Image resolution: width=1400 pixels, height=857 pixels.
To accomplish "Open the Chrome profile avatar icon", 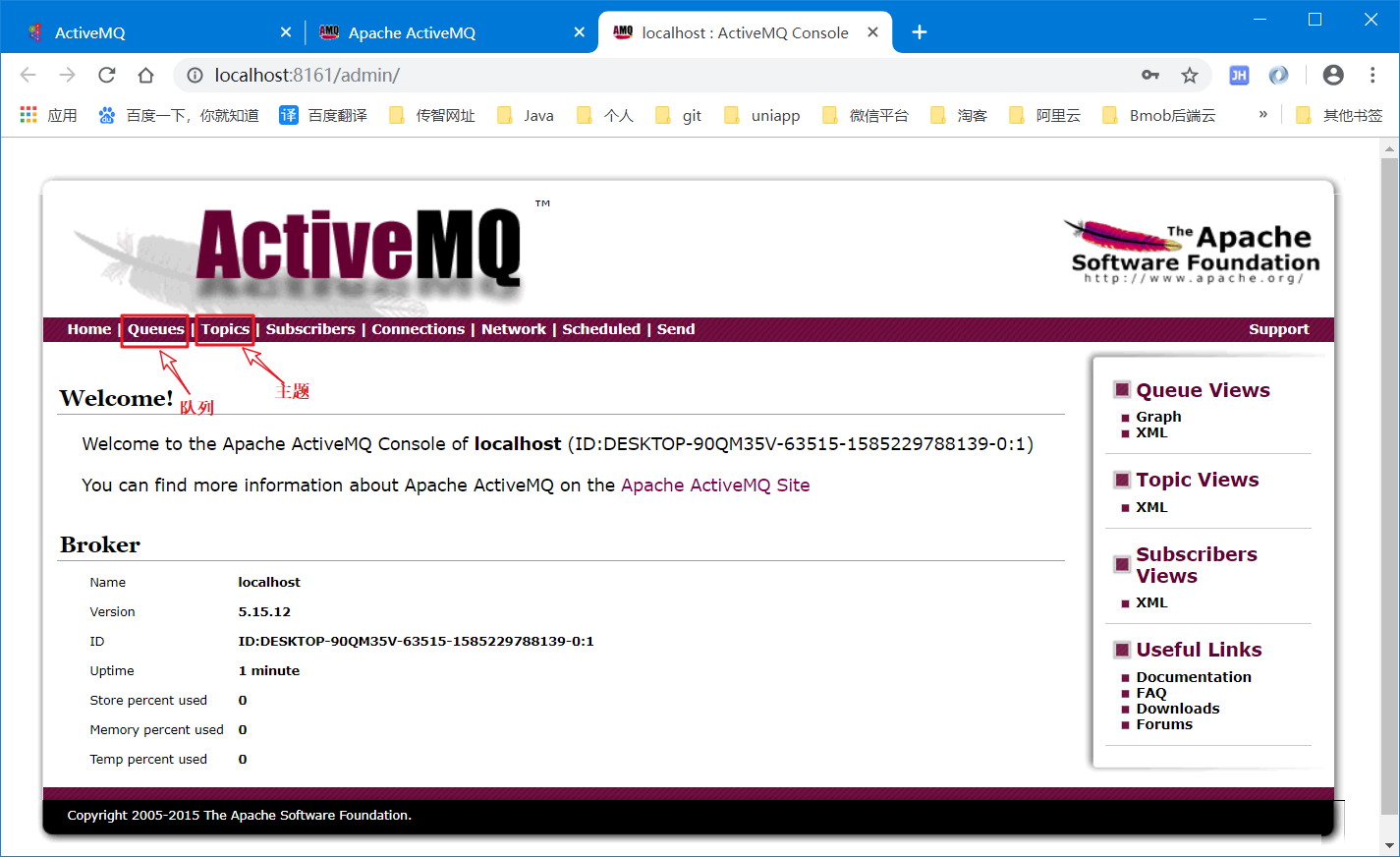I will tap(1333, 75).
